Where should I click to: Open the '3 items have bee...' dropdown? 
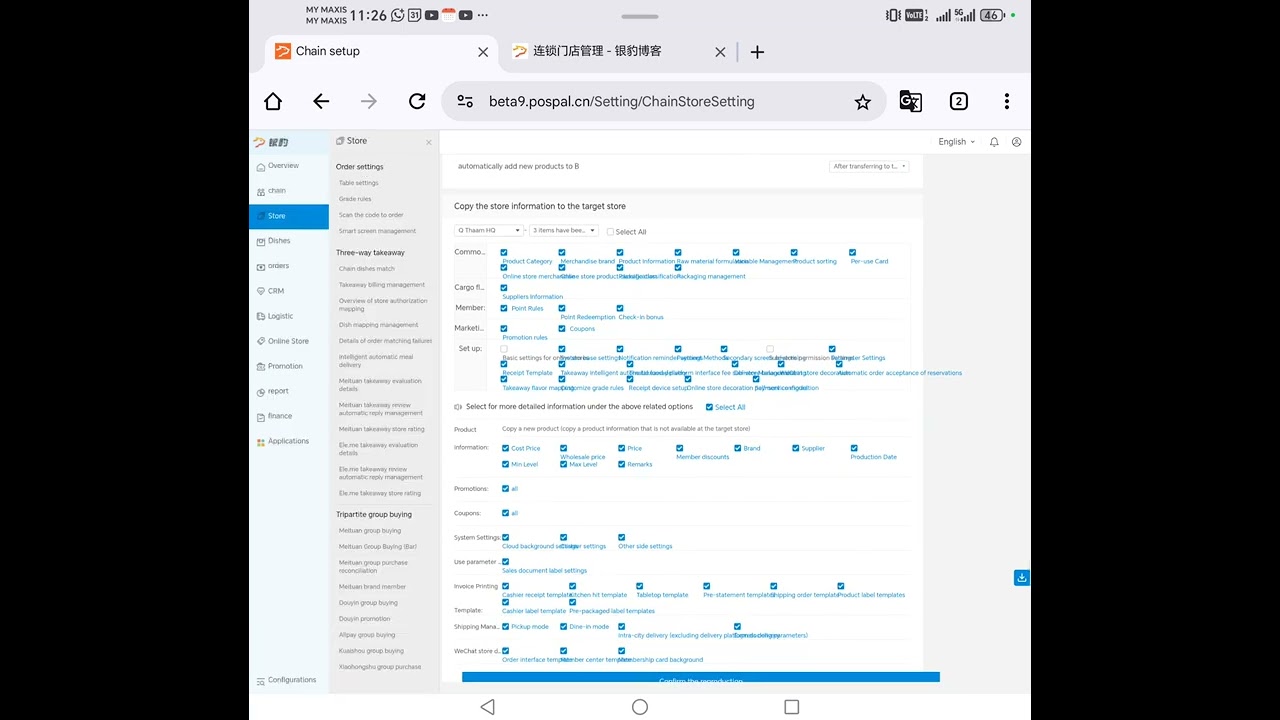coord(564,230)
